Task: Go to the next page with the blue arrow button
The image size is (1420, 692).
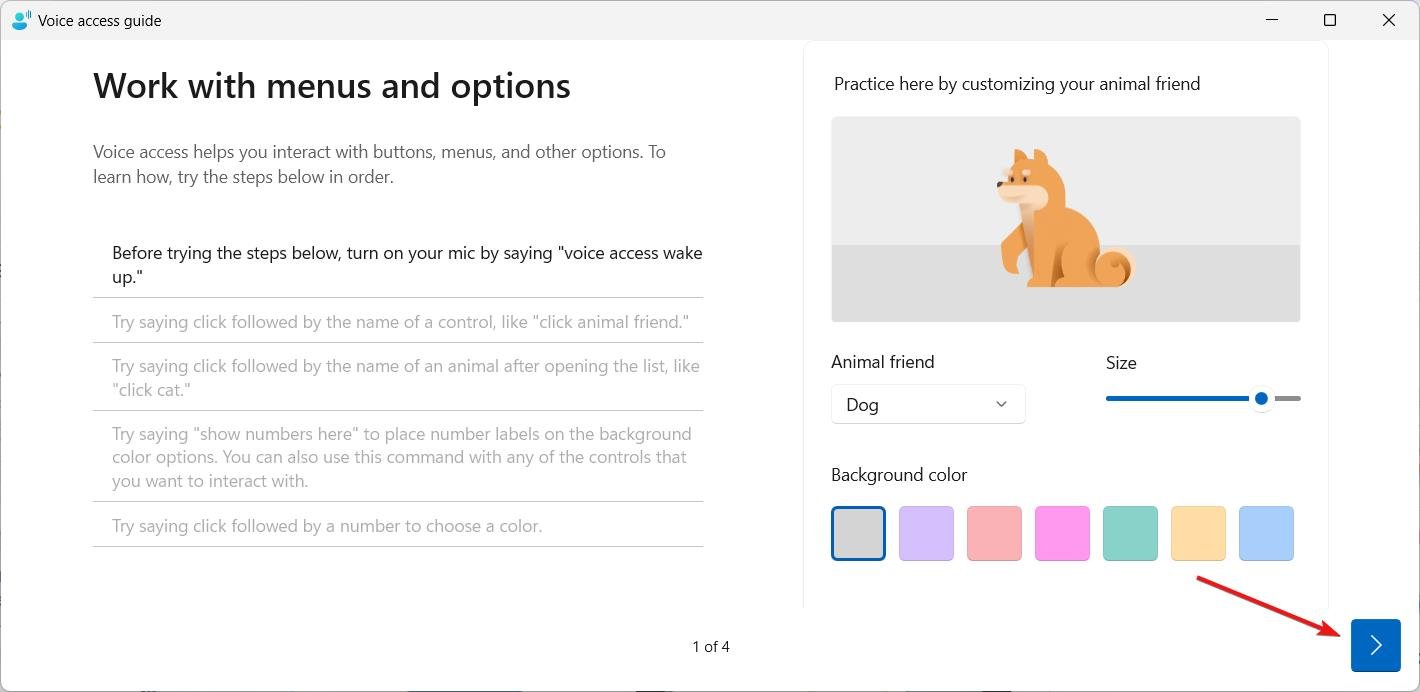Action: (1375, 645)
